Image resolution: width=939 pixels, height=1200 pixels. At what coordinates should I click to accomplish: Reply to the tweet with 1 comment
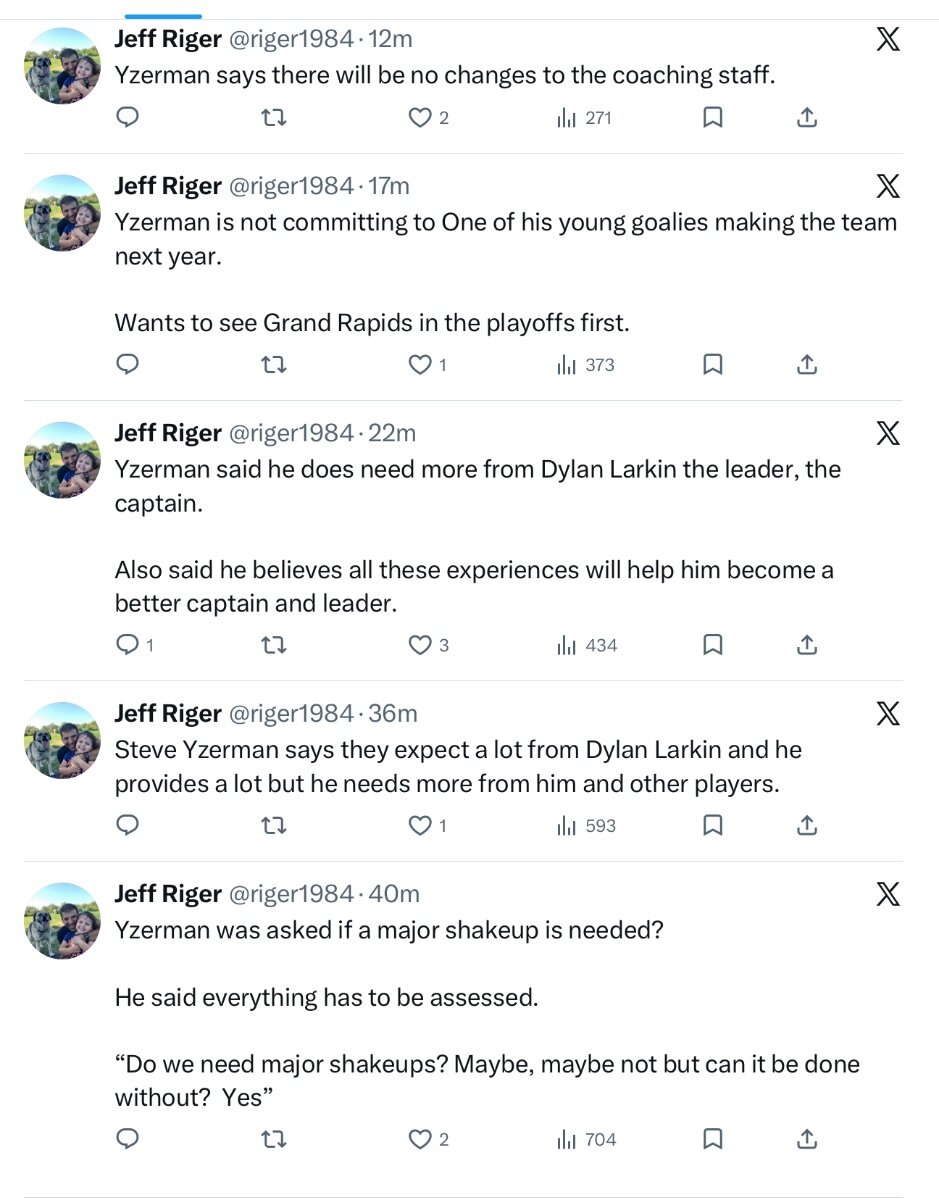tap(128, 645)
